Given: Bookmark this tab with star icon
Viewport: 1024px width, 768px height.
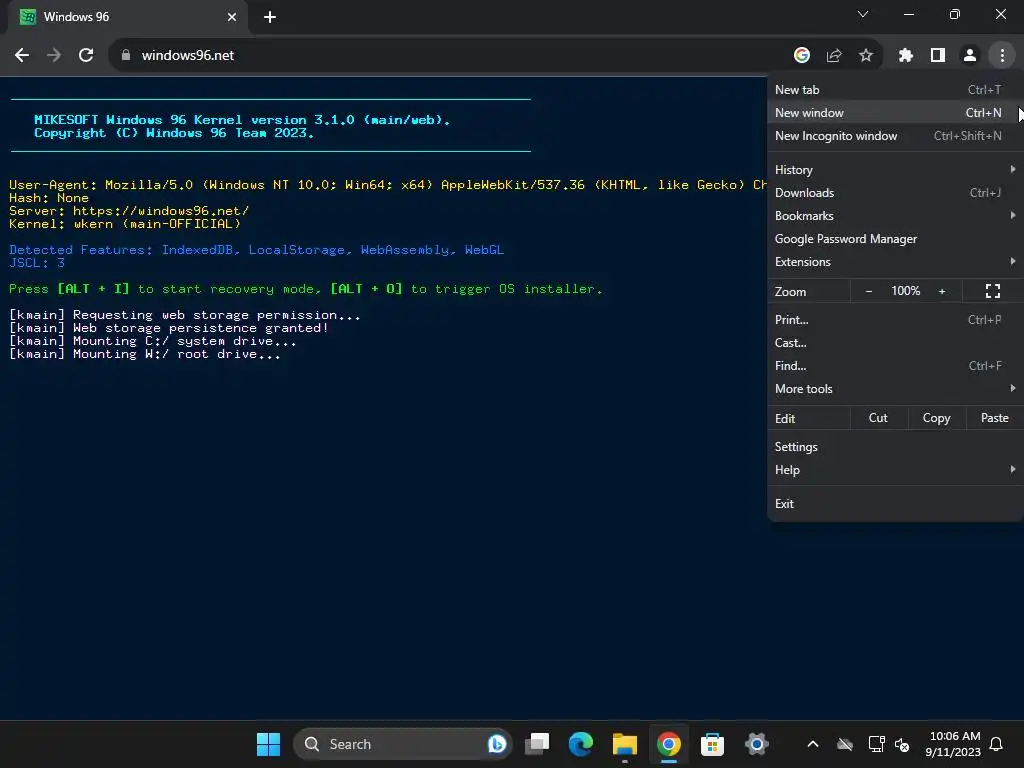Looking at the screenshot, I should (866, 56).
